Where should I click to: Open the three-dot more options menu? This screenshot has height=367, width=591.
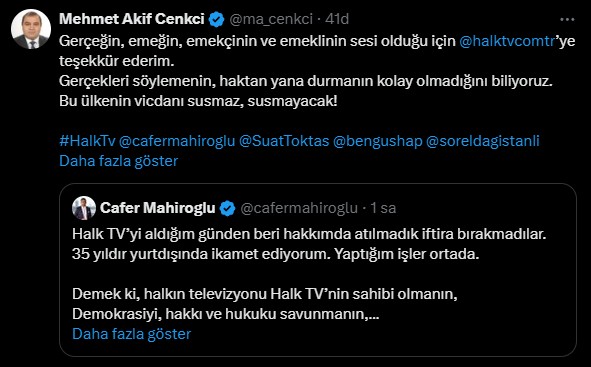567,19
